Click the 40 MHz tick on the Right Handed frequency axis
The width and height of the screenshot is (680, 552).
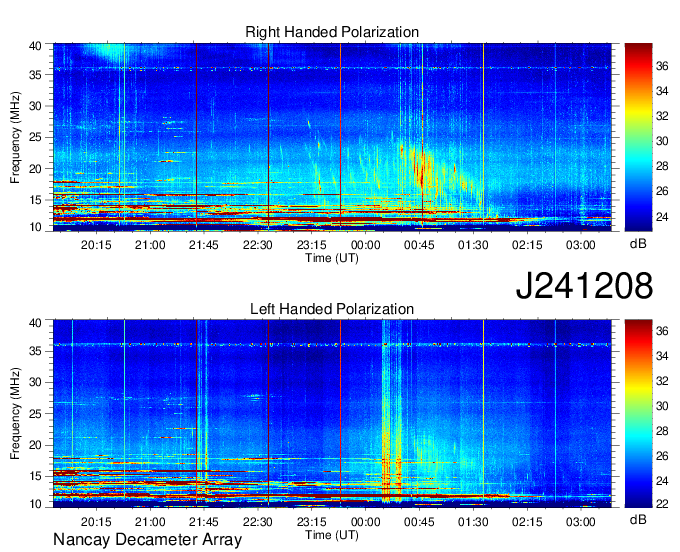(35, 46)
